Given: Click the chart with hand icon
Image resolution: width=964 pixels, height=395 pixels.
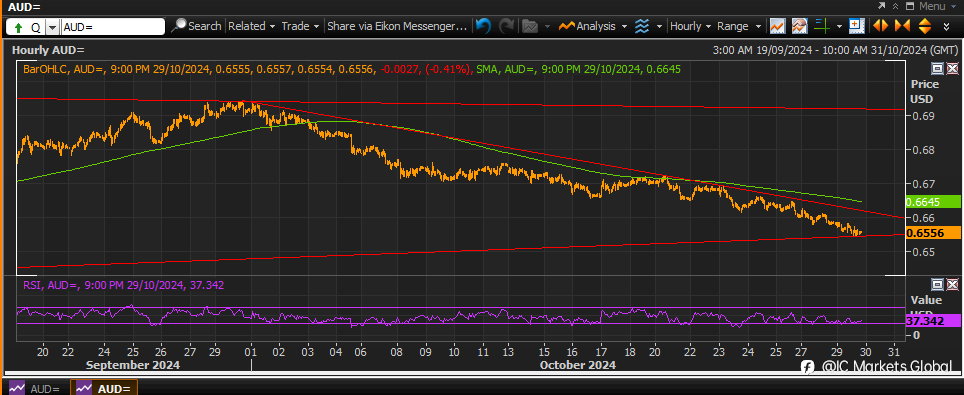Looking at the screenshot, I should click(x=799, y=26).
